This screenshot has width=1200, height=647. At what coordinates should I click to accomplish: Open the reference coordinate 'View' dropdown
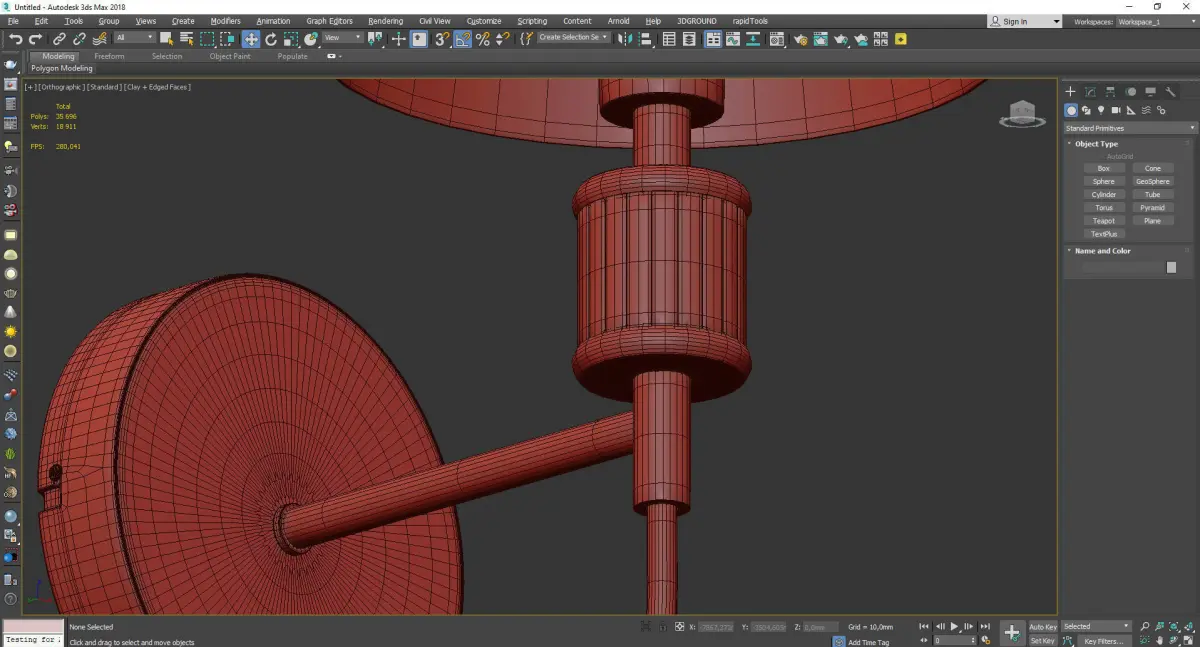click(342, 38)
